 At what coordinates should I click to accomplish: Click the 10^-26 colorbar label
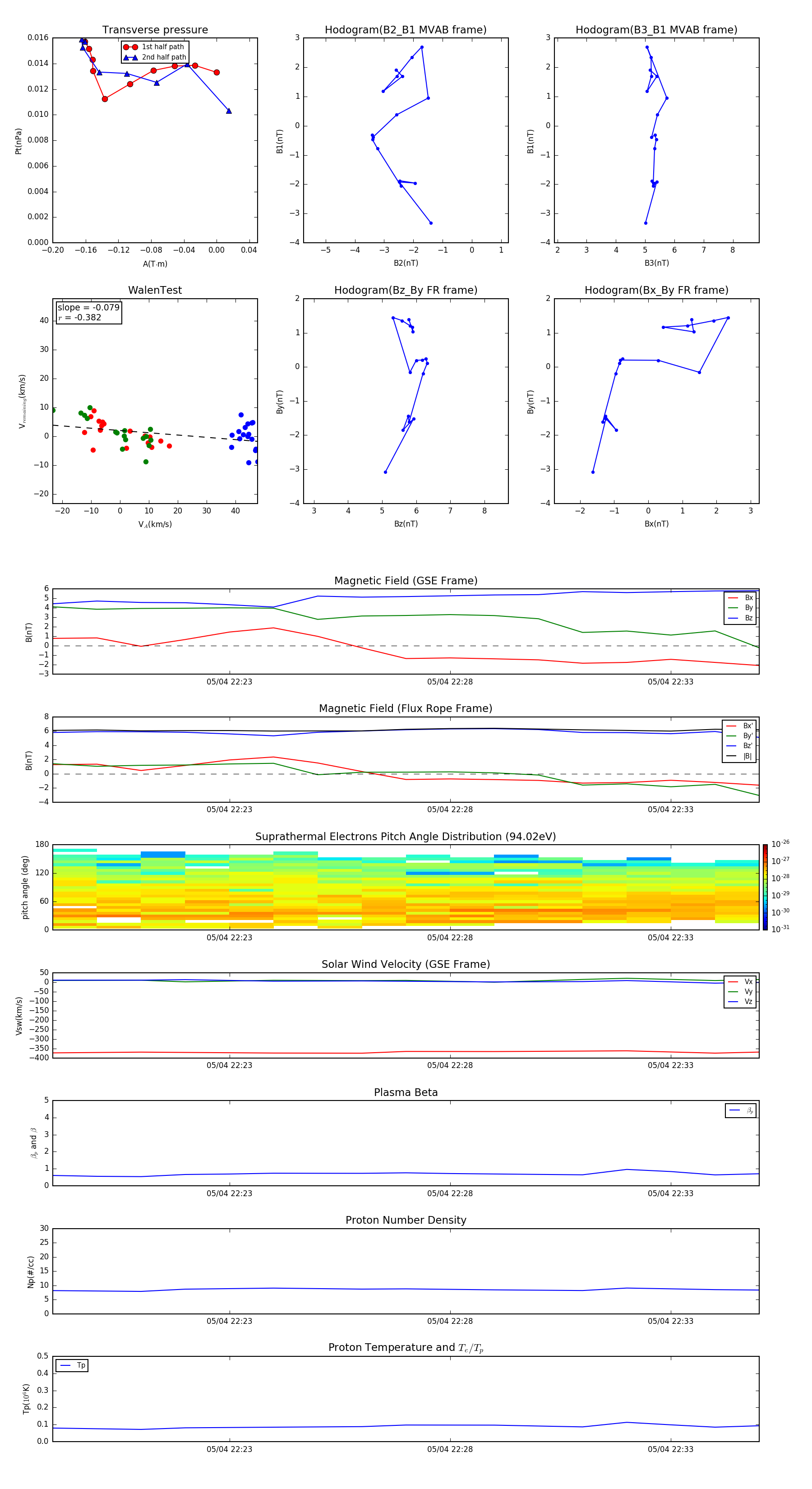point(780,844)
